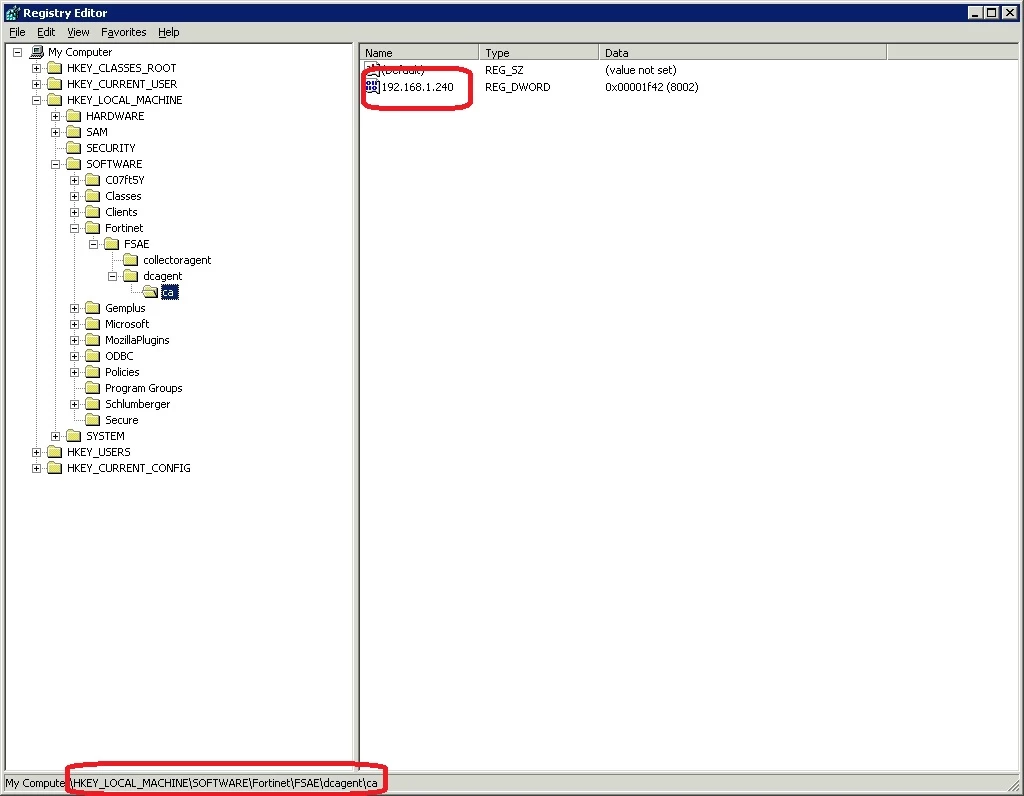The image size is (1024, 796).
Task: Open the Edit menu
Action: [x=46, y=32]
